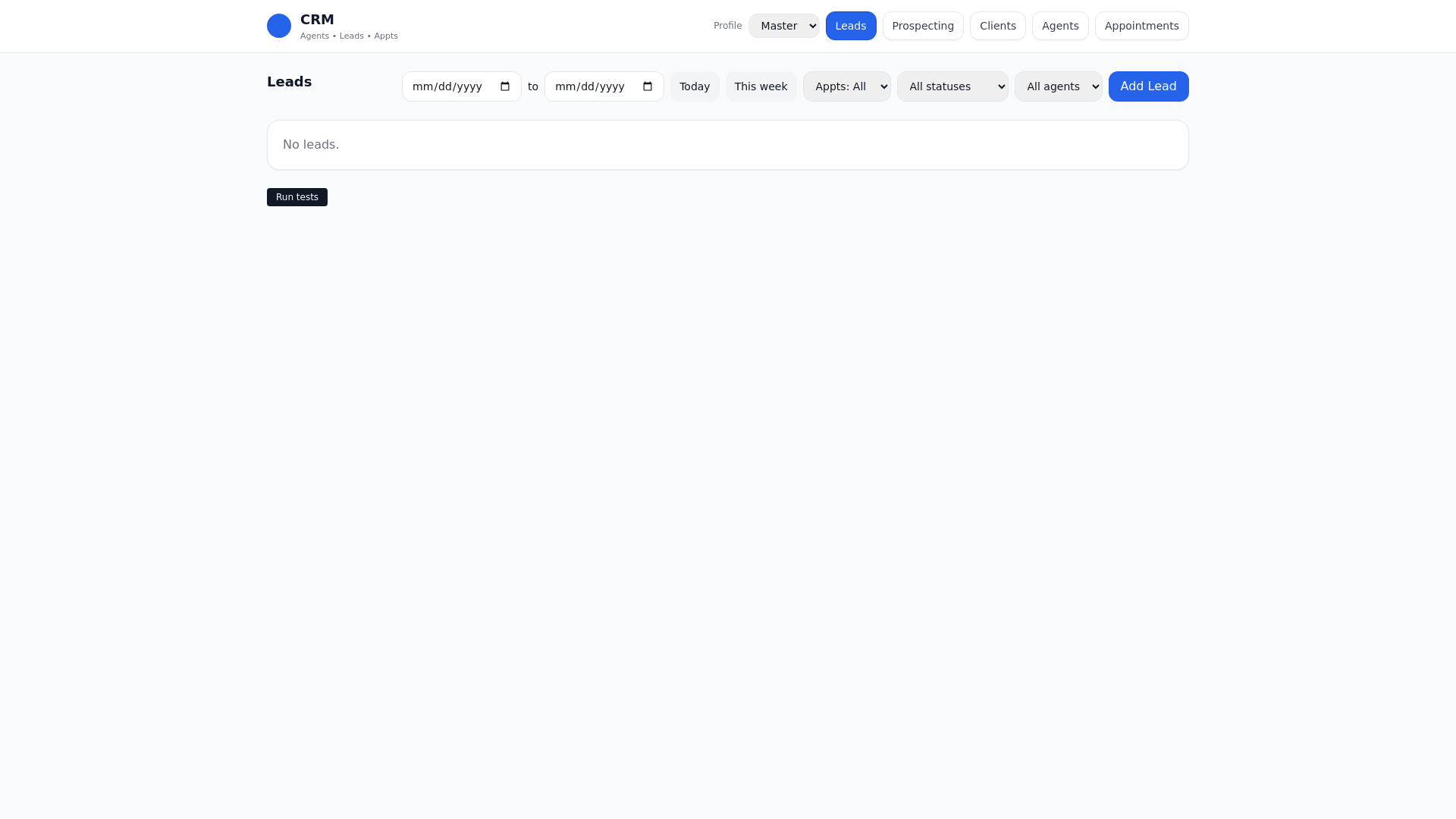This screenshot has height=819, width=1456.
Task: Focus the start date input field
Action: 447,86
